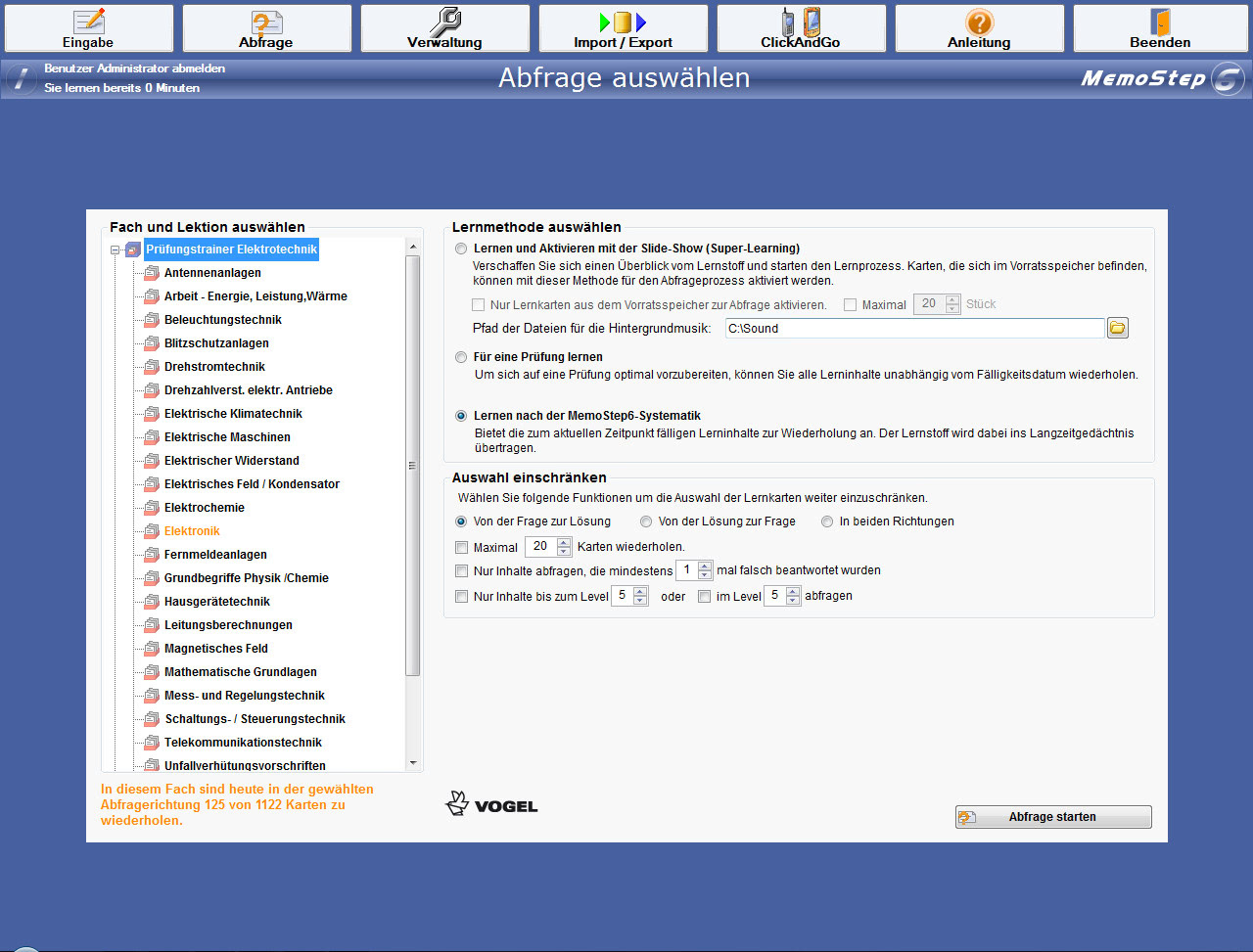
Task: Select the Elektronik lesson in tree
Action: coord(192,531)
